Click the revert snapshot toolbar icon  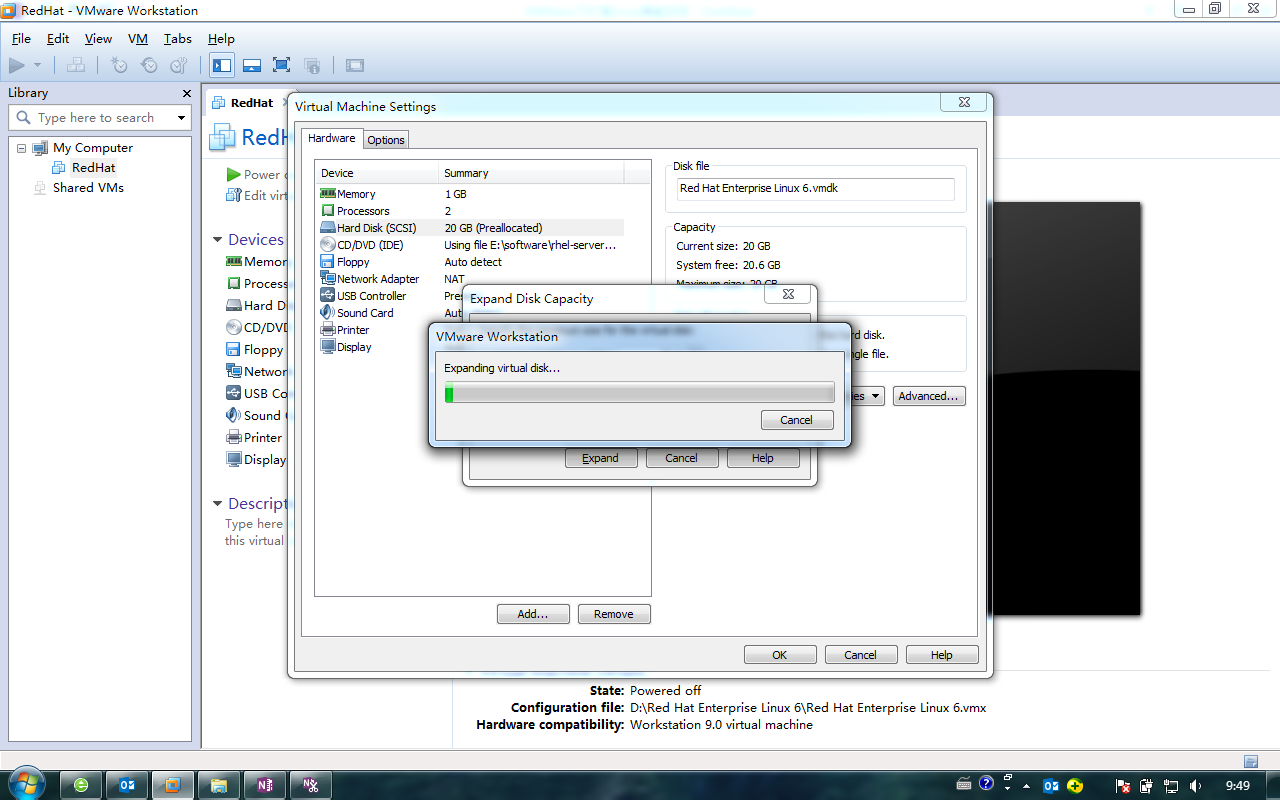[149, 65]
